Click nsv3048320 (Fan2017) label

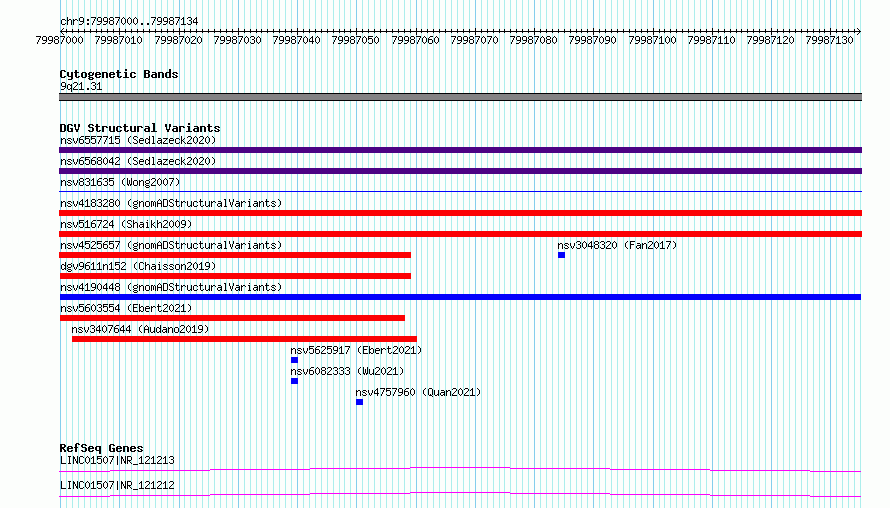617,245
